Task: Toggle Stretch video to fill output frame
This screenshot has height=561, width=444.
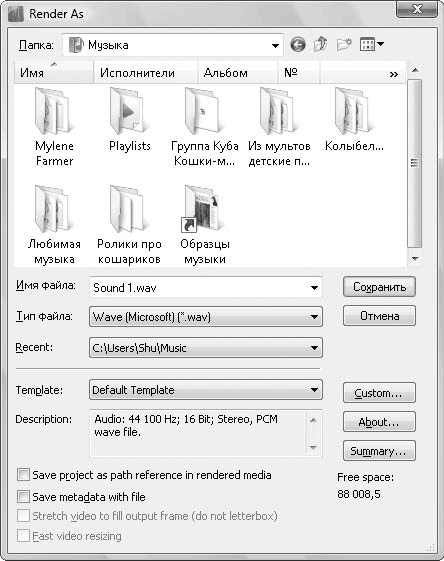Action: tap(23, 516)
